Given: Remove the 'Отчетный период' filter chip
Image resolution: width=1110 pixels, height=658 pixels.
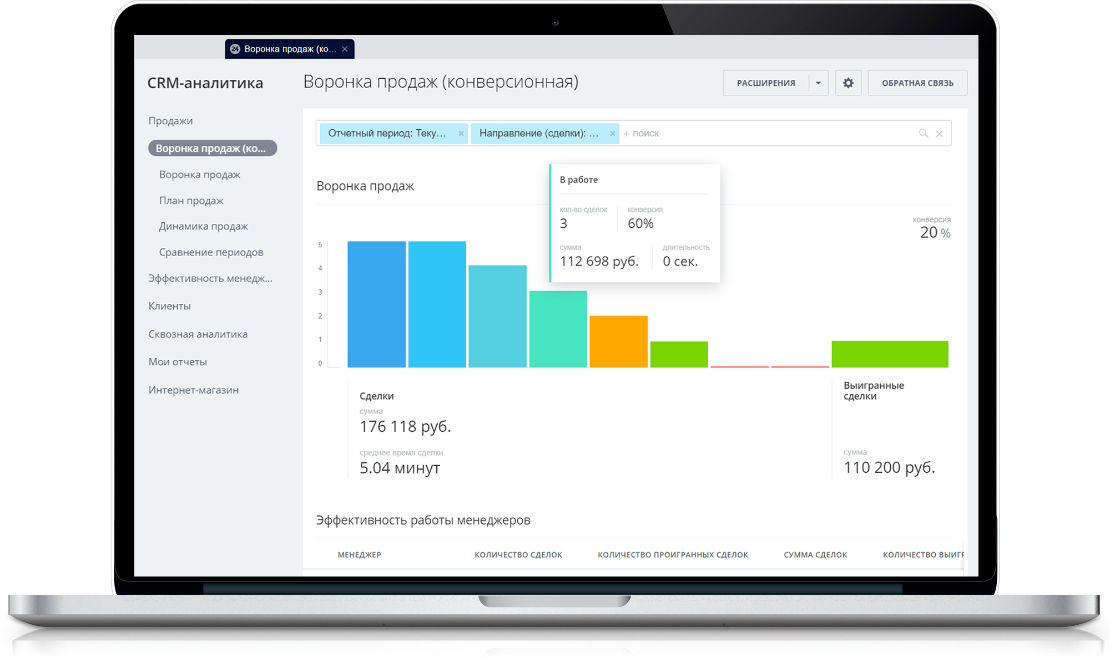Looking at the screenshot, I should pos(461,133).
